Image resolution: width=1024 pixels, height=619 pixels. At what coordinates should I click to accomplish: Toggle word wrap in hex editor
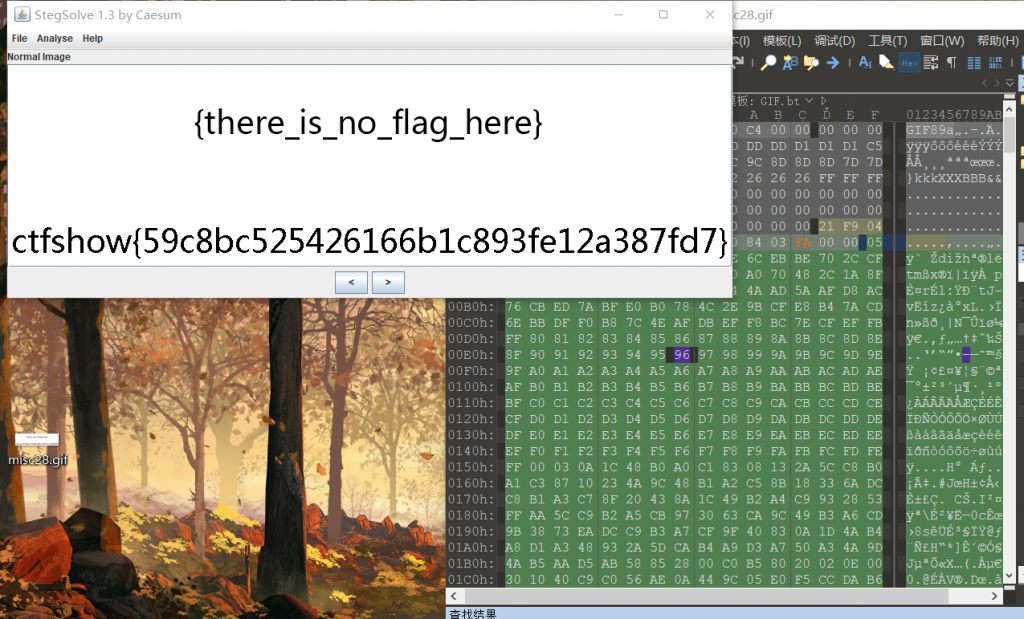point(932,63)
